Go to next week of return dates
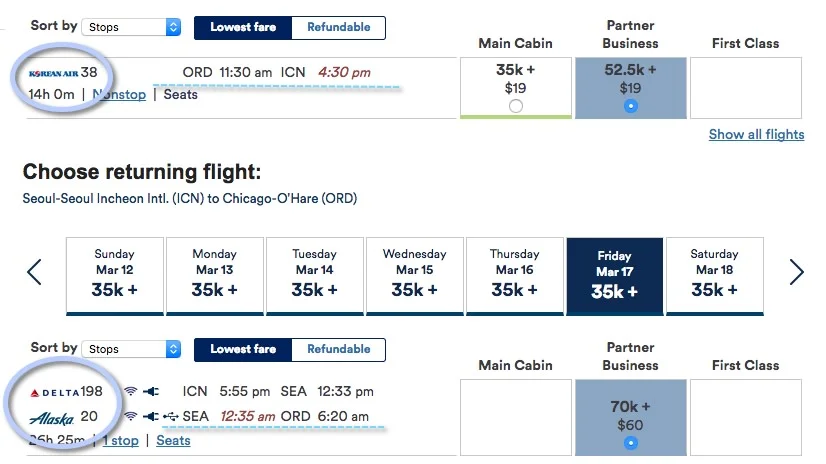 click(x=796, y=272)
